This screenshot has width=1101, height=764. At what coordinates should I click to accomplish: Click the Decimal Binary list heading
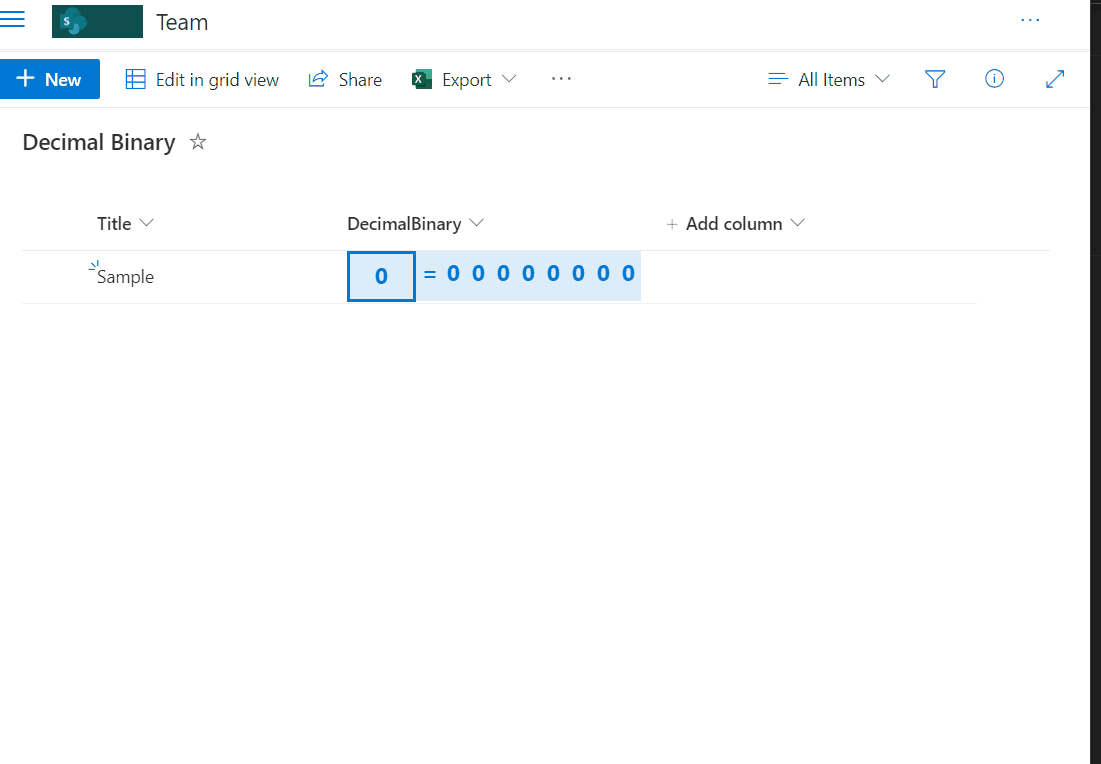99,143
